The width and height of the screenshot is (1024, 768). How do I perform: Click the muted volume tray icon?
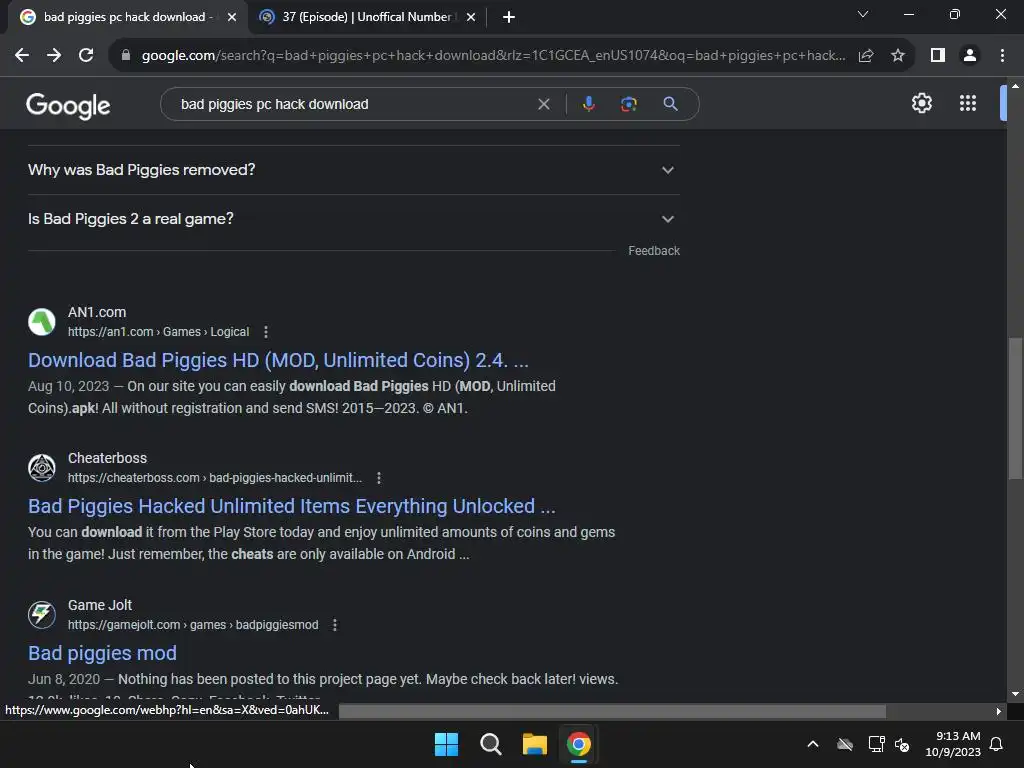tap(903, 744)
